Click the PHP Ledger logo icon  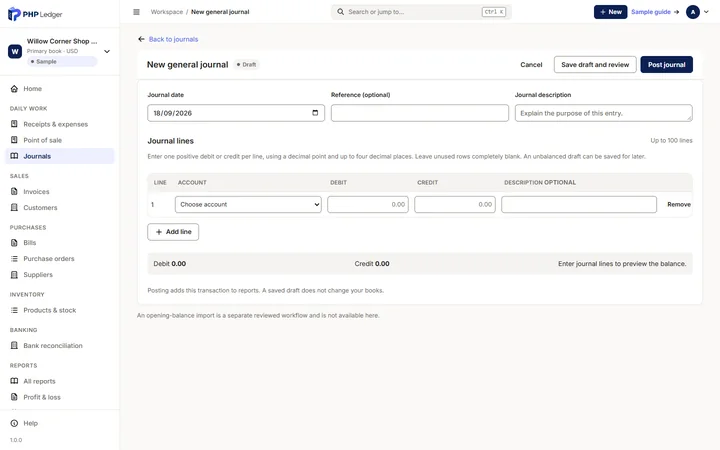(x=14, y=14)
